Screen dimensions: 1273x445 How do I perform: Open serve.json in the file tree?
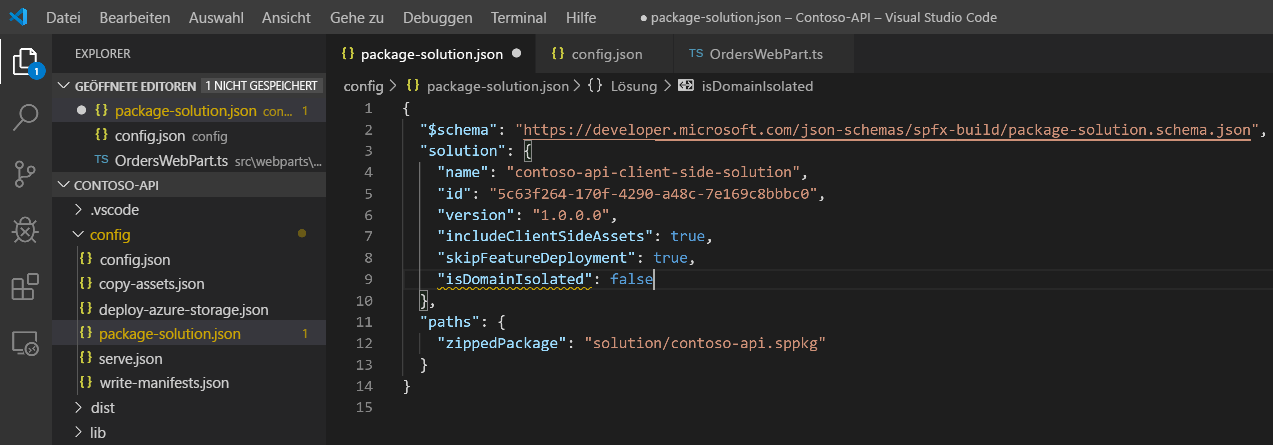point(189,358)
